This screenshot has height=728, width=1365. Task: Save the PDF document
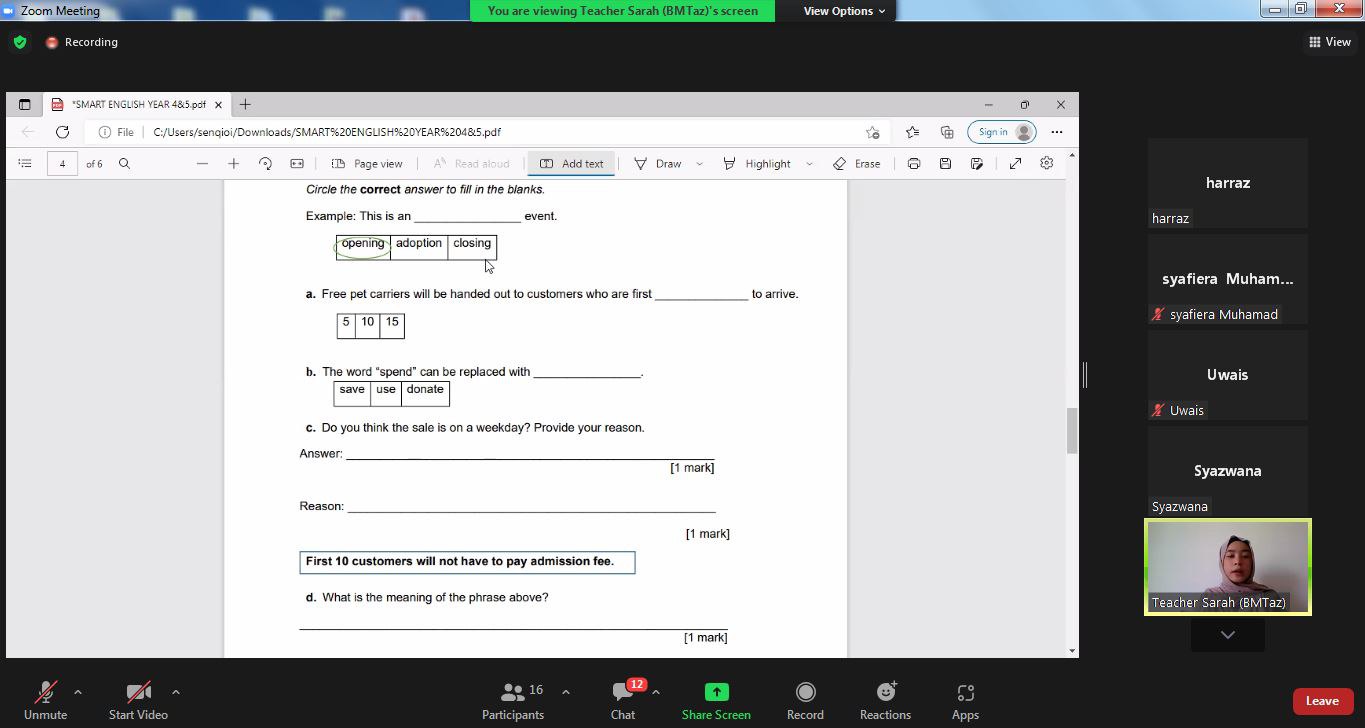(945, 163)
